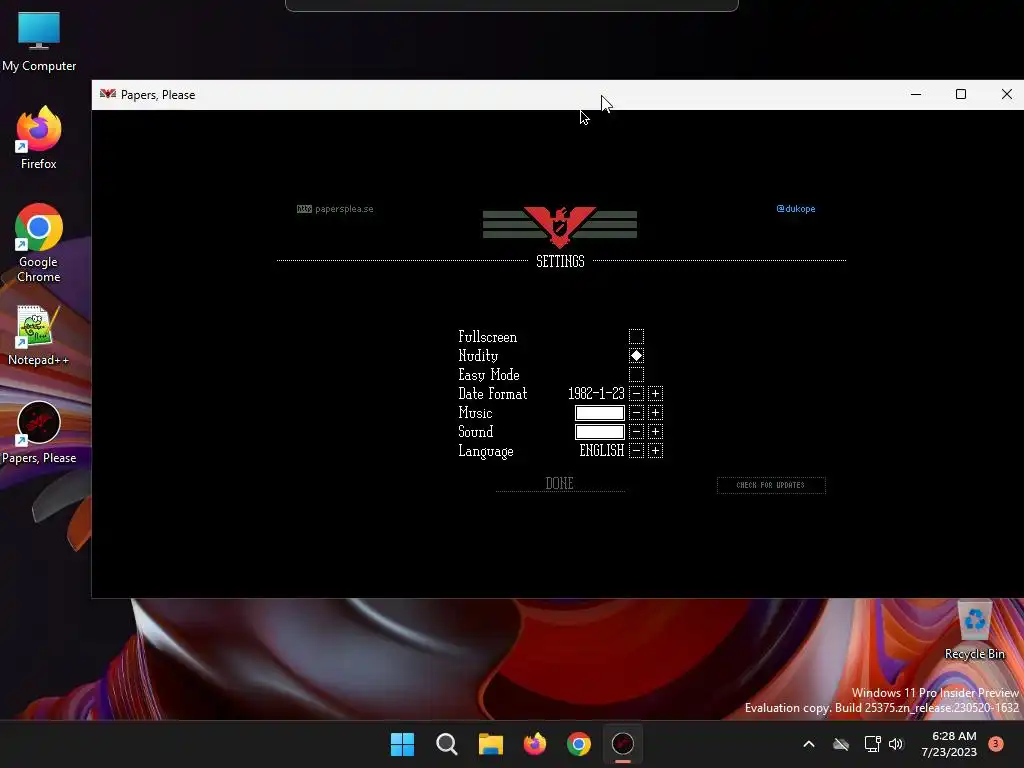Image resolution: width=1024 pixels, height=768 pixels.
Task: Click the Music label
Action: tap(475, 413)
